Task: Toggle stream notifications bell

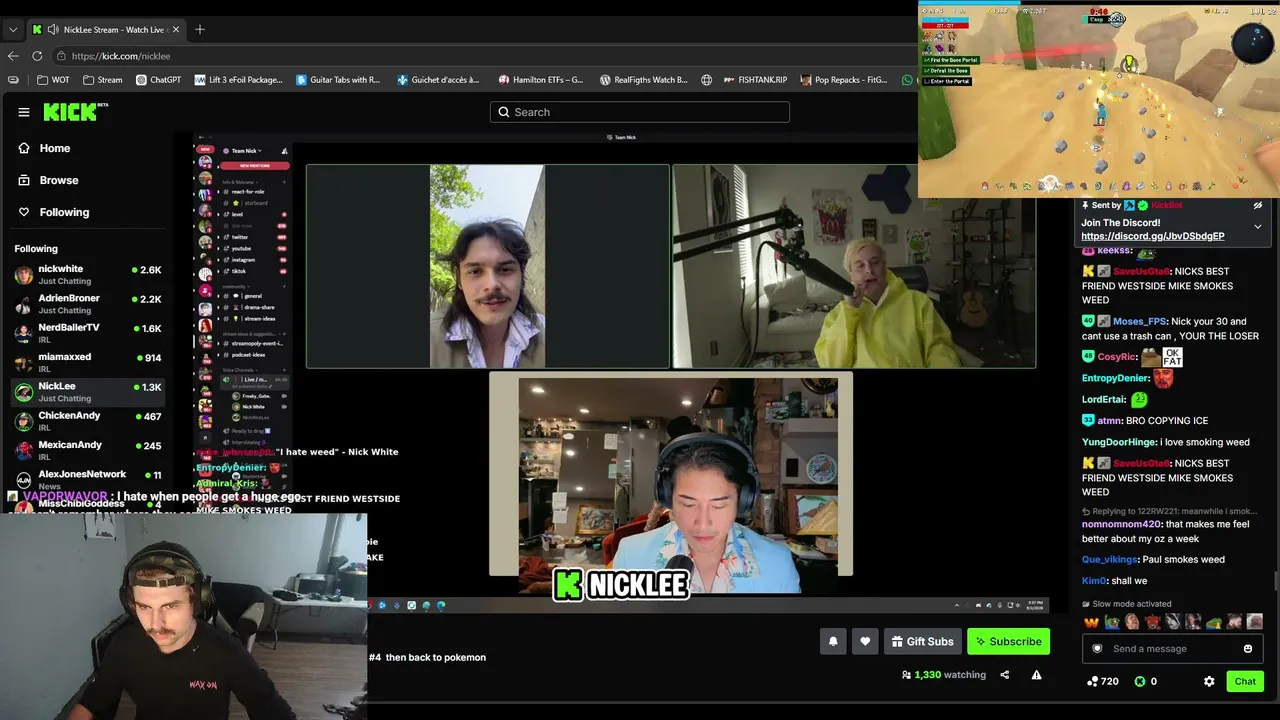Action: pyautogui.click(x=833, y=642)
